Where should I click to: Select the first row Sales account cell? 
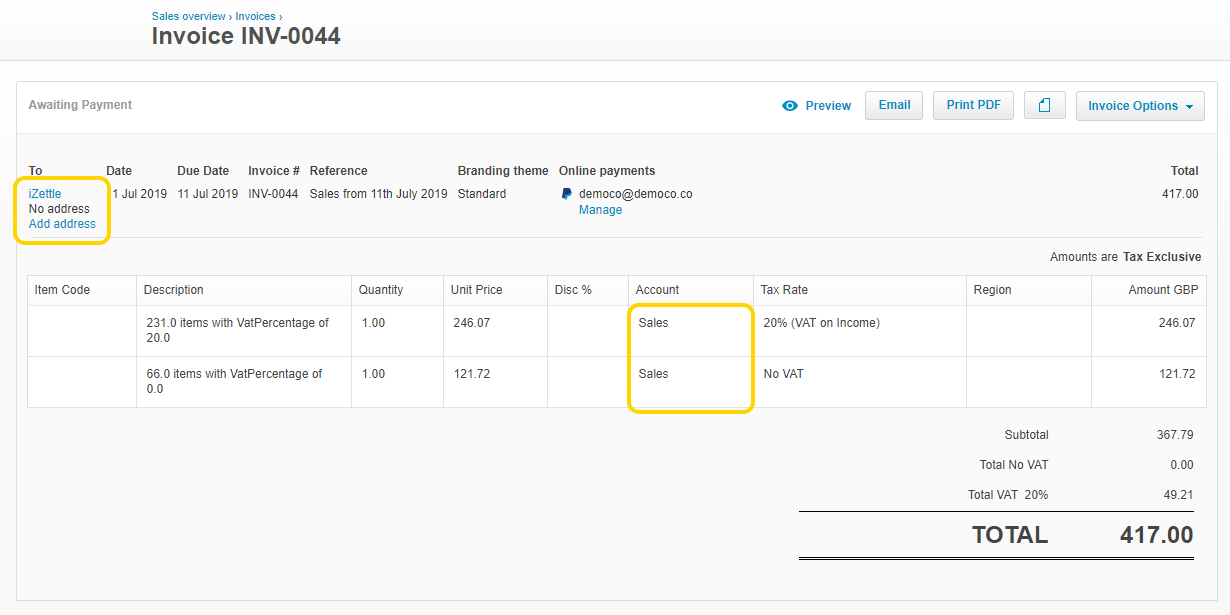click(x=690, y=330)
